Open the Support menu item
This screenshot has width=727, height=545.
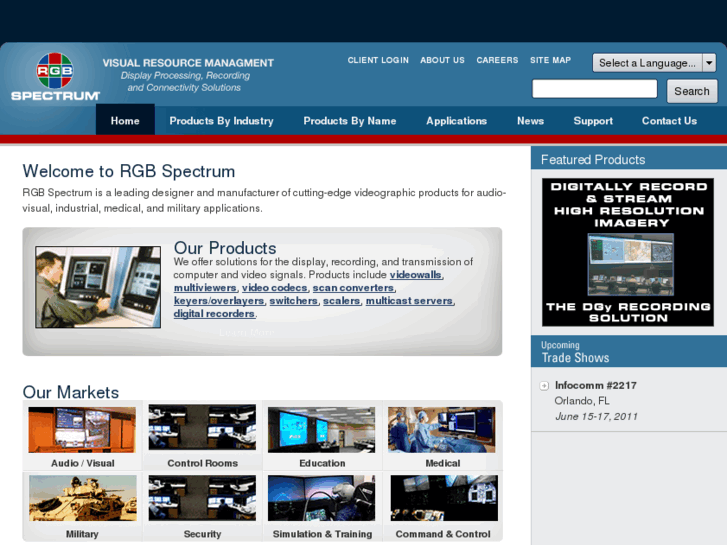(593, 121)
